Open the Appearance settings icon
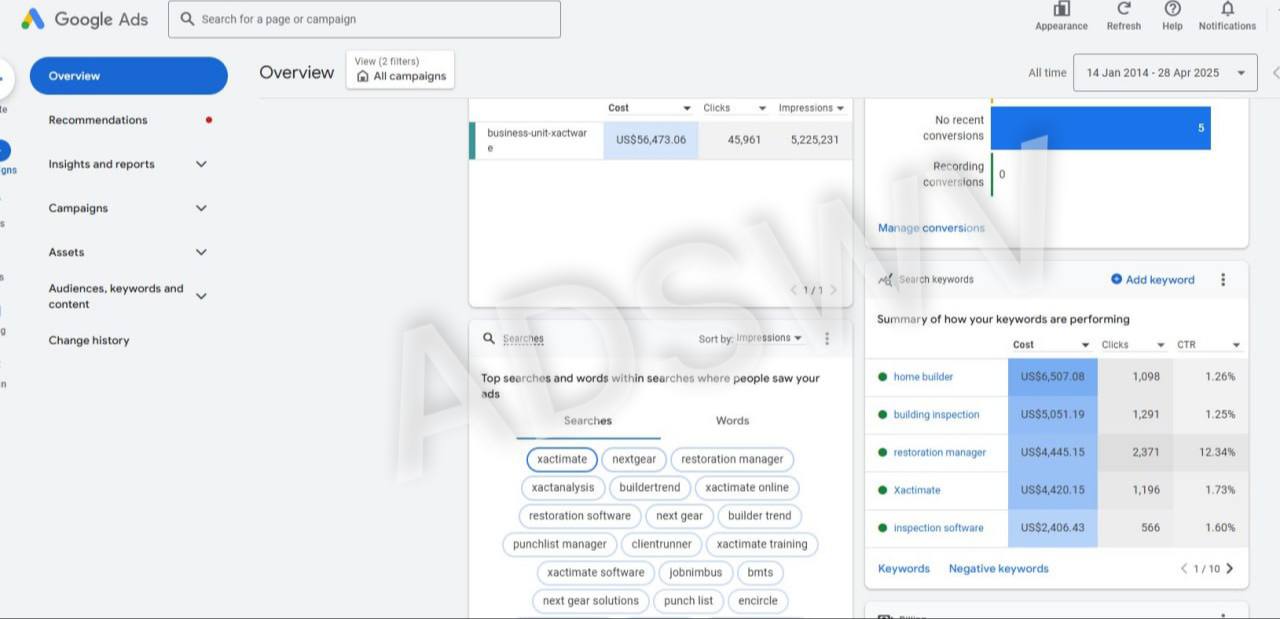1280x619 pixels. [x=1061, y=9]
